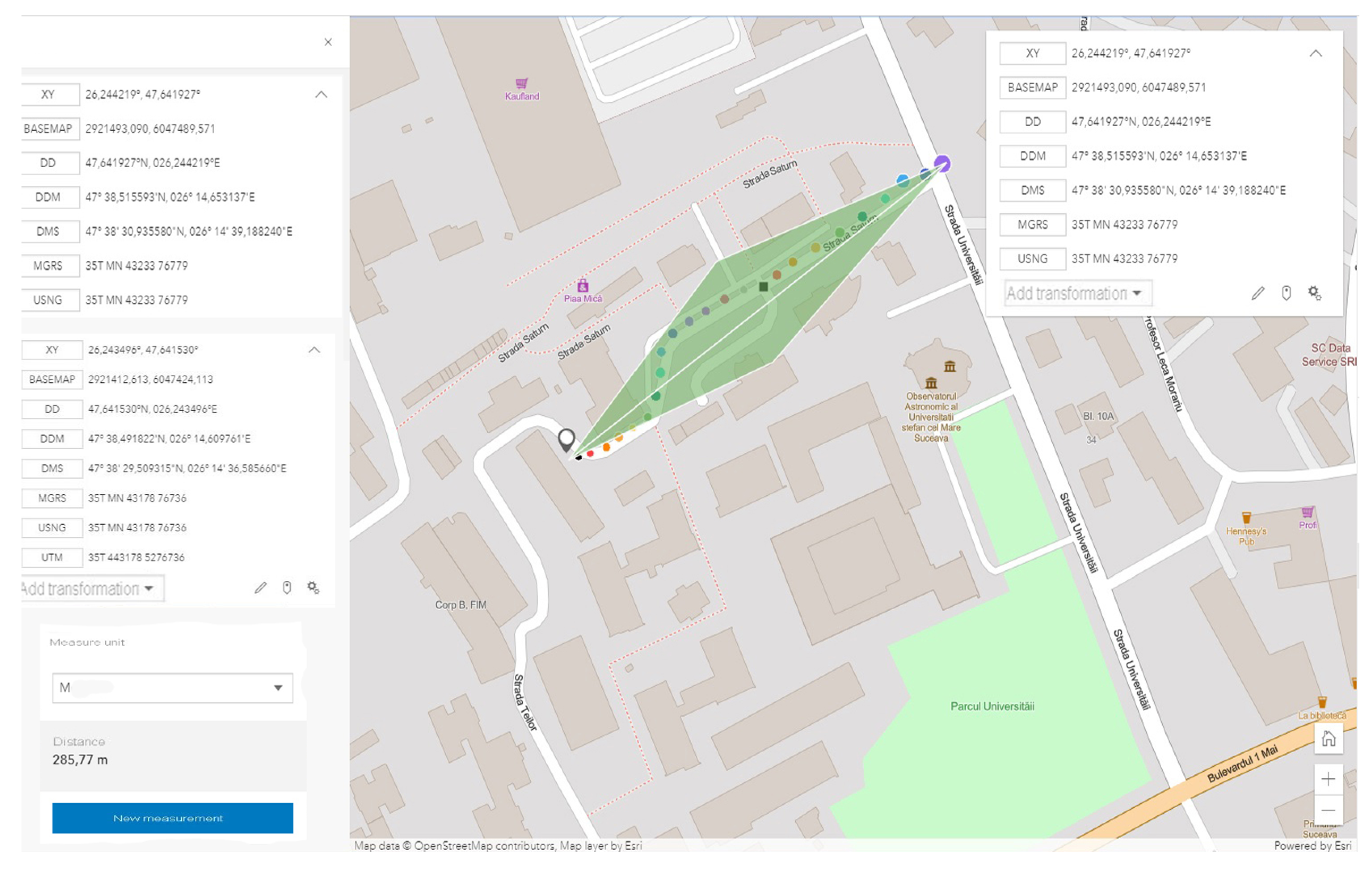Click map pin icon in left panel

point(287,588)
